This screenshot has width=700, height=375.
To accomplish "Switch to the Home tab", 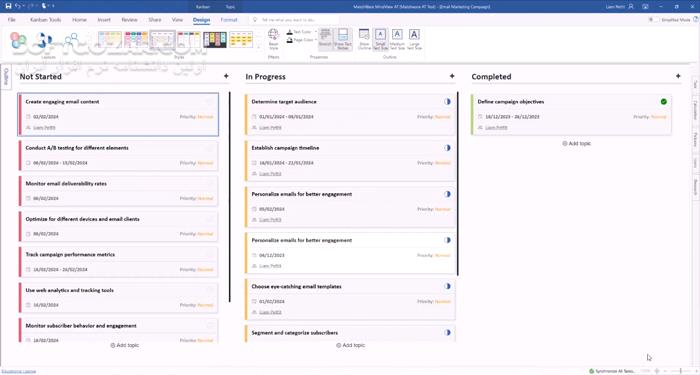I will (79, 20).
